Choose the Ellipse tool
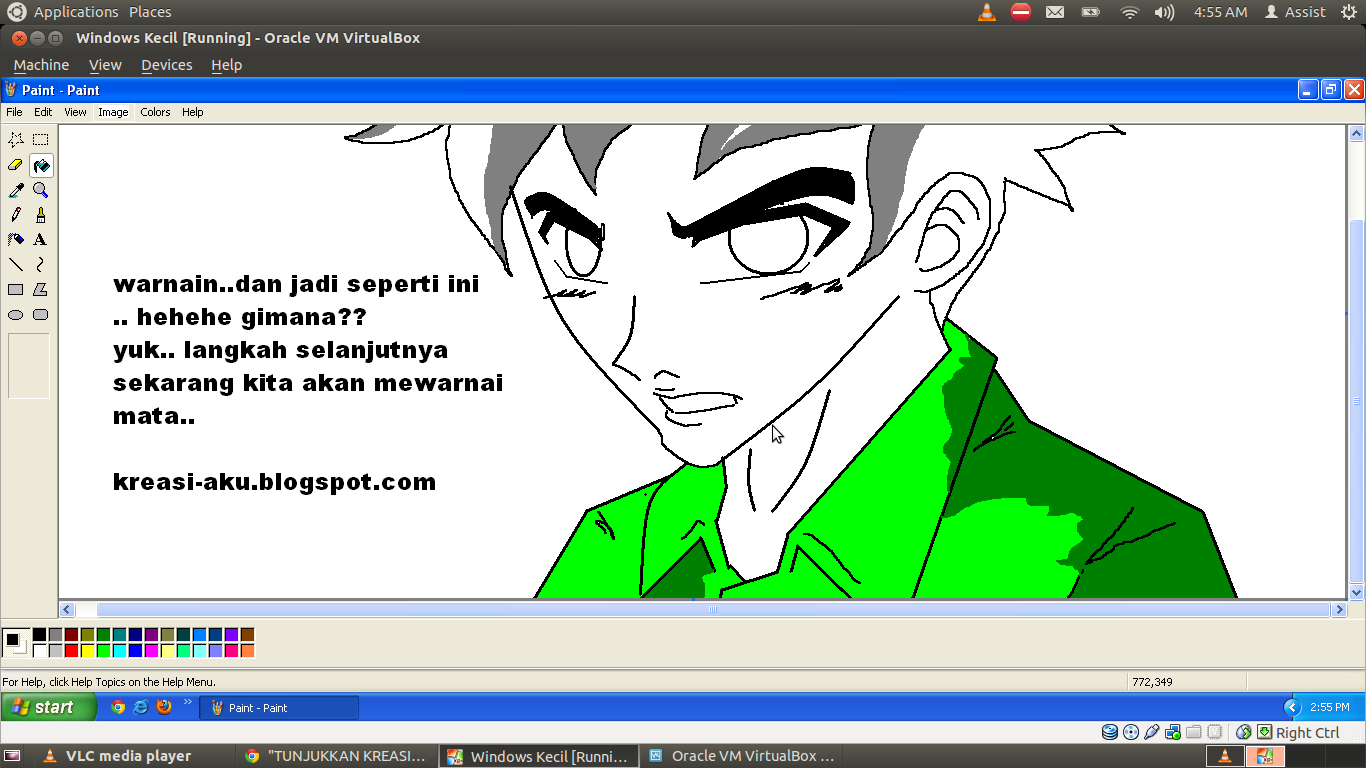1366x768 pixels. (x=16, y=315)
